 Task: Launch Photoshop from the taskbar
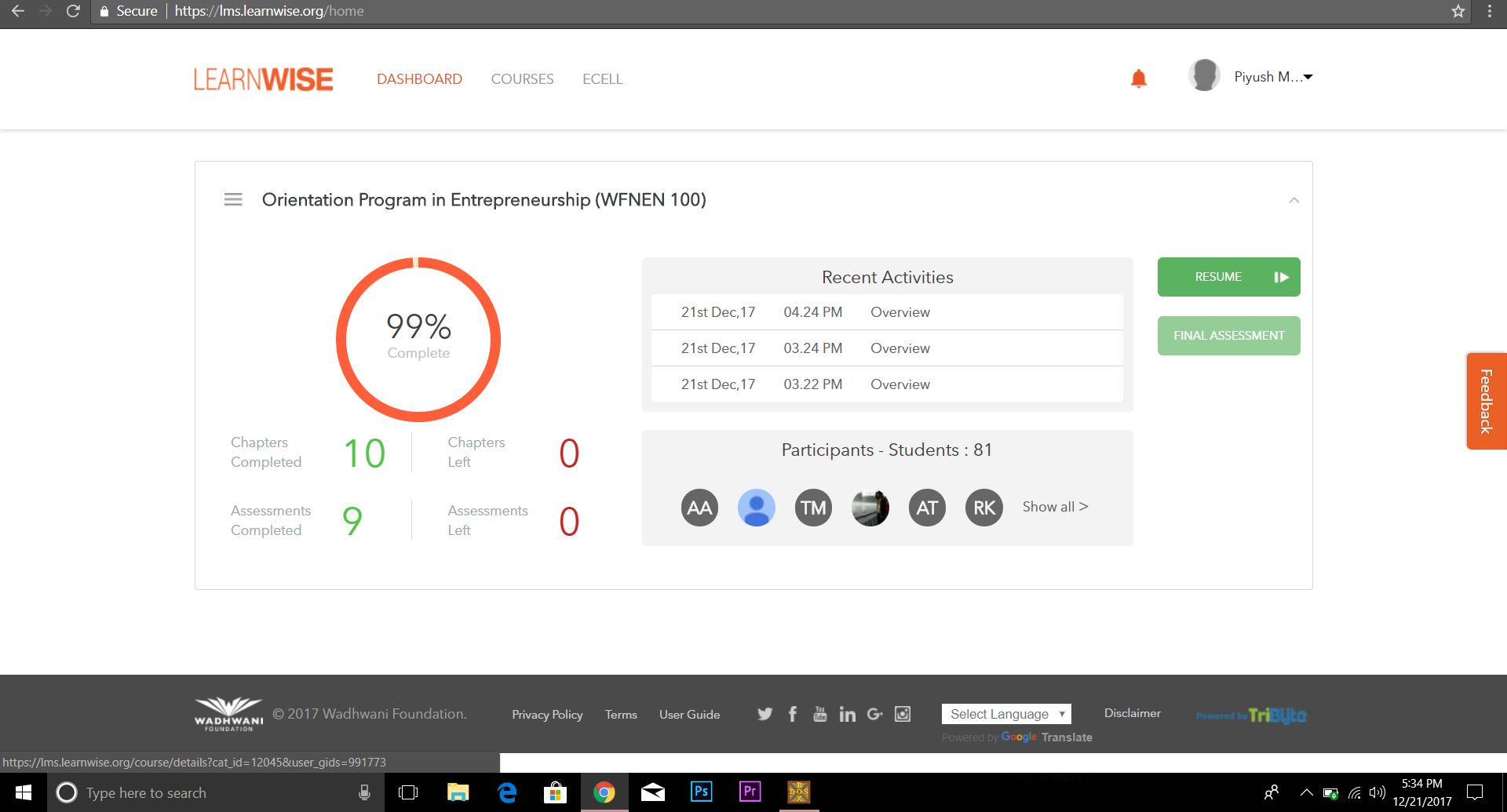pos(701,792)
